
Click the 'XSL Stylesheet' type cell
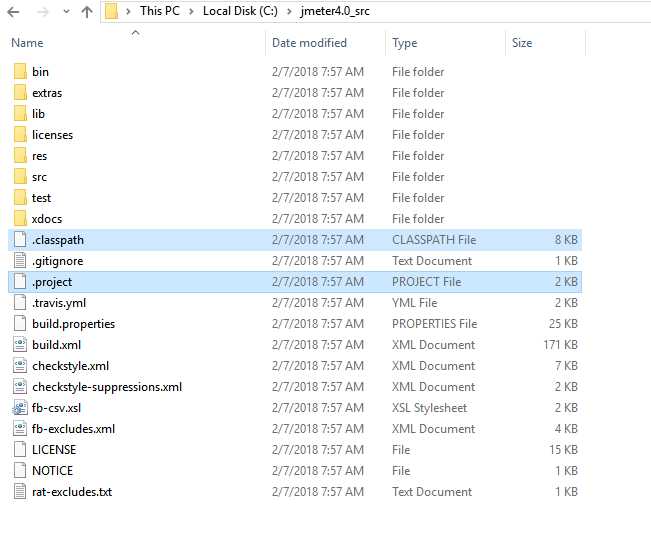[x=430, y=408]
